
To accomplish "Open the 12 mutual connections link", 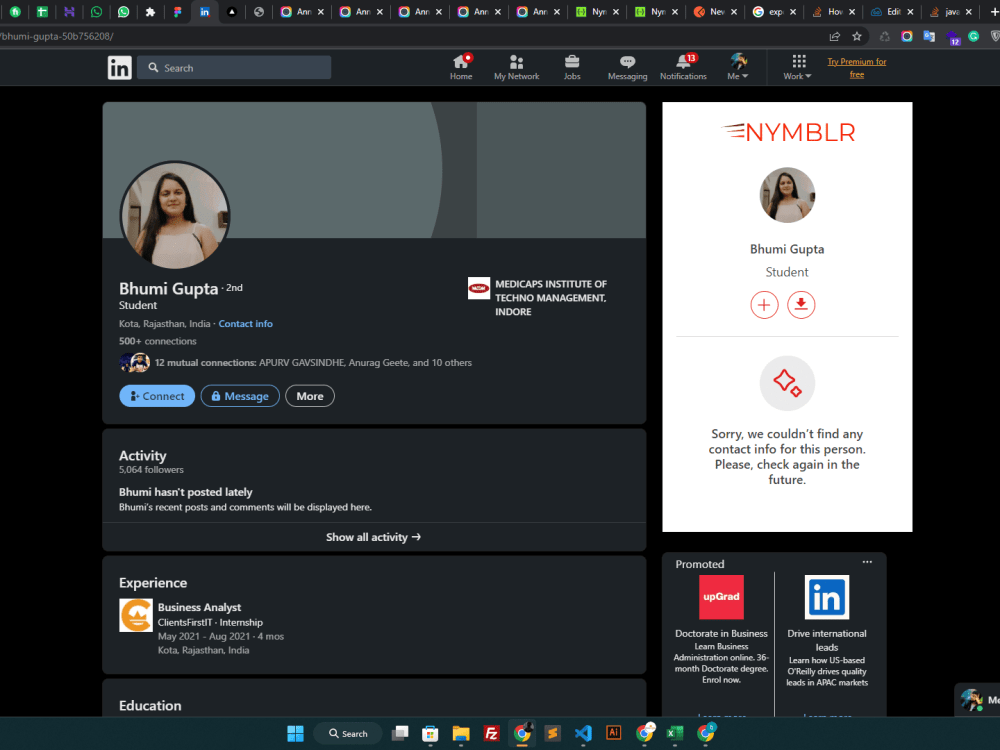I will click(x=313, y=362).
